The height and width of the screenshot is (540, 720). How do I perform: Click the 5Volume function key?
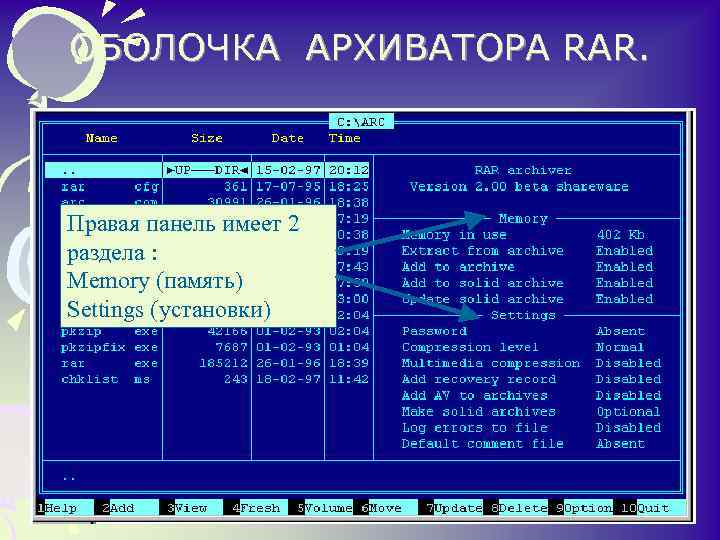[324, 508]
